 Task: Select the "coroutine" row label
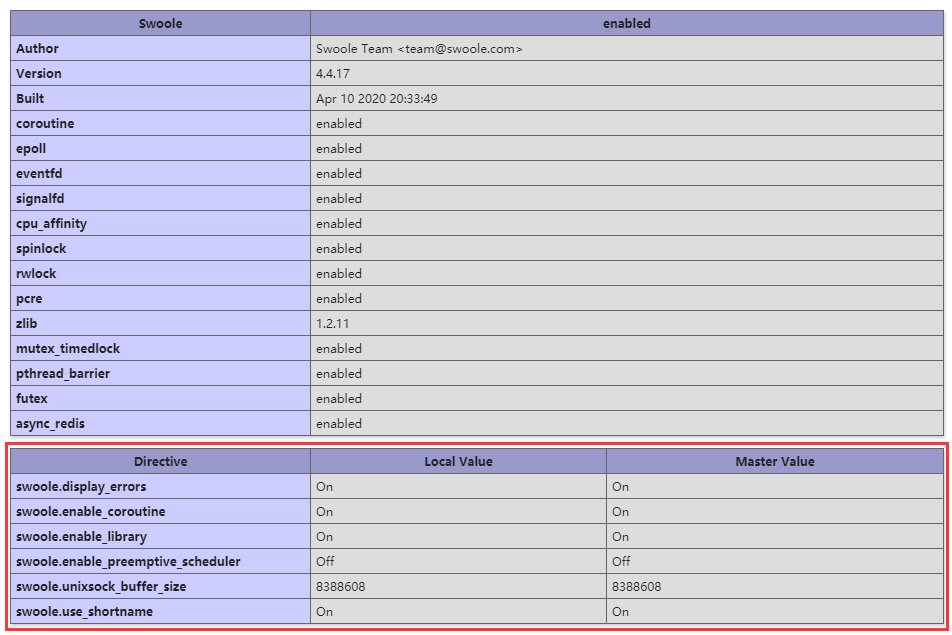pos(45,123)
